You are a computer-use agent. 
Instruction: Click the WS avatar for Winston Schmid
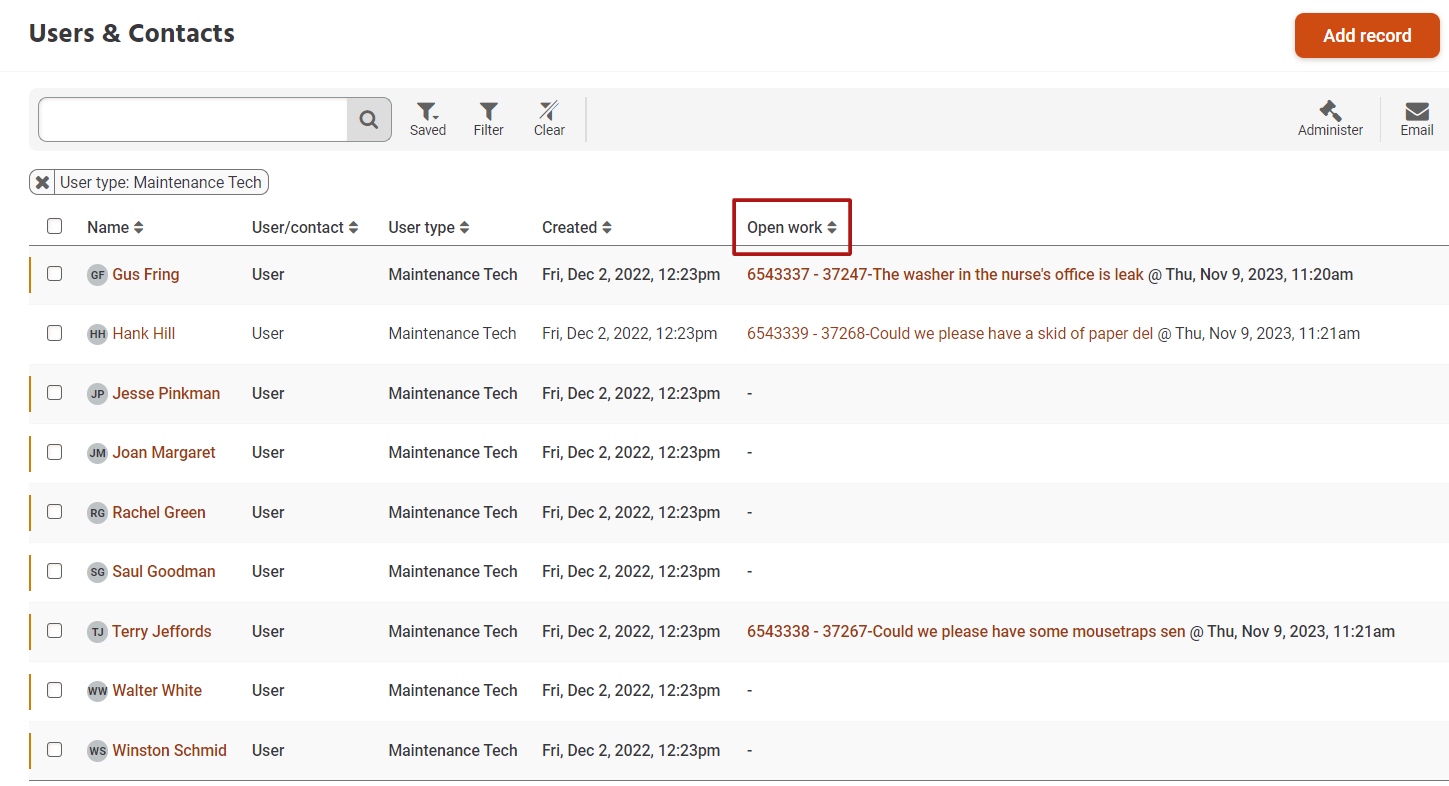tap(97, 751)
